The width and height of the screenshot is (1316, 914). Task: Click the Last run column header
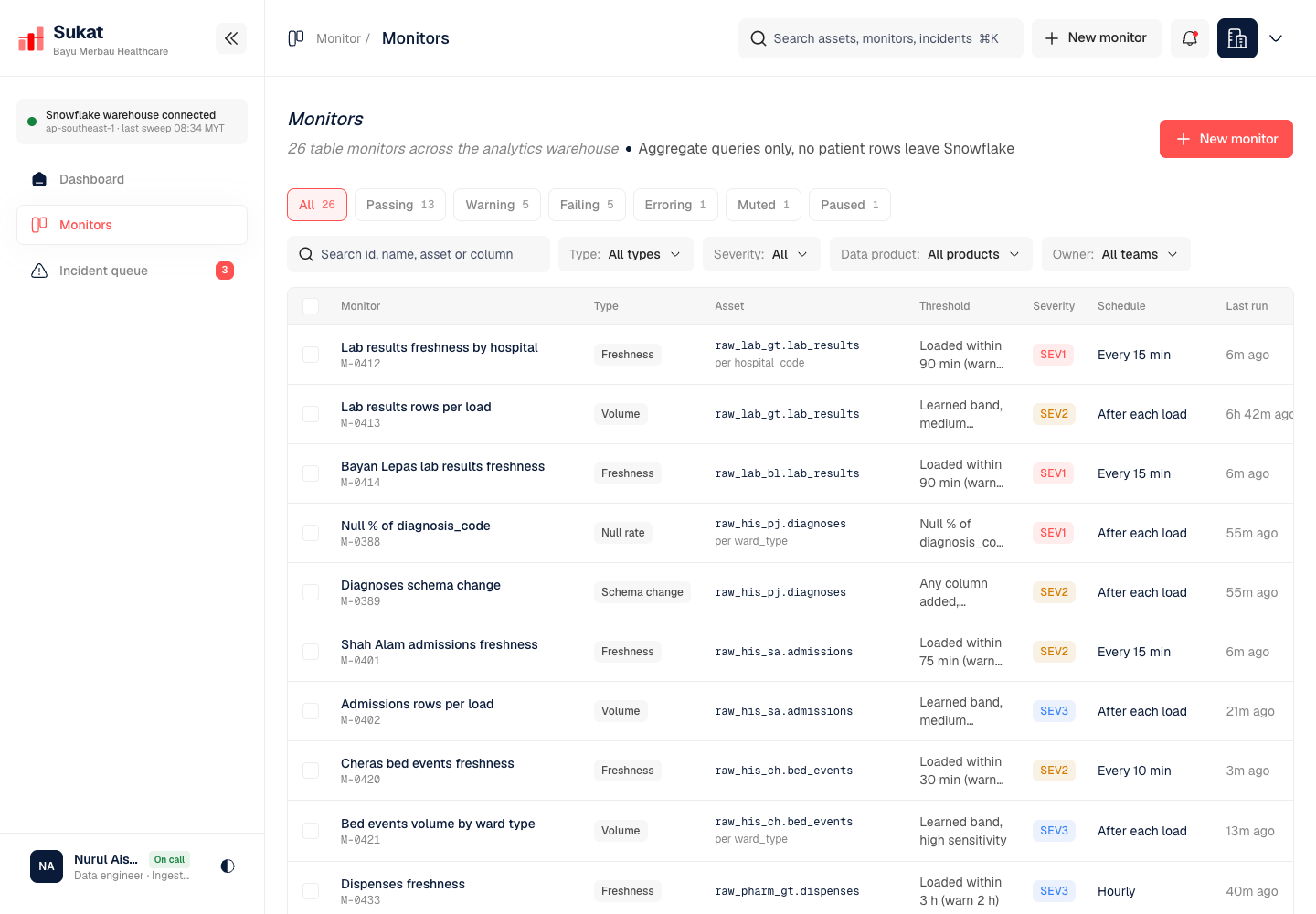pos(1247,306)
